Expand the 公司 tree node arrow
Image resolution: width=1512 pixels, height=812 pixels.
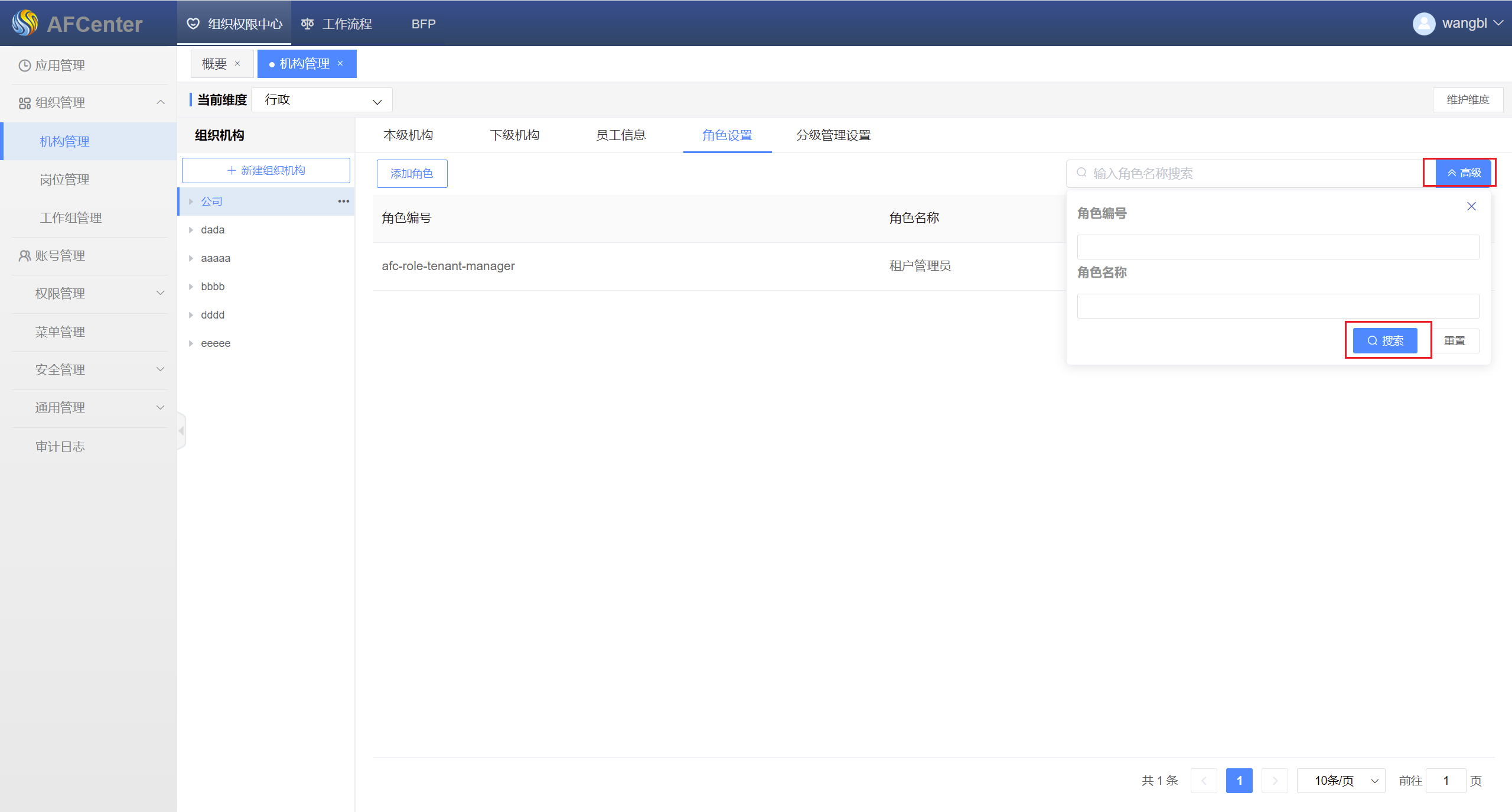191,202
